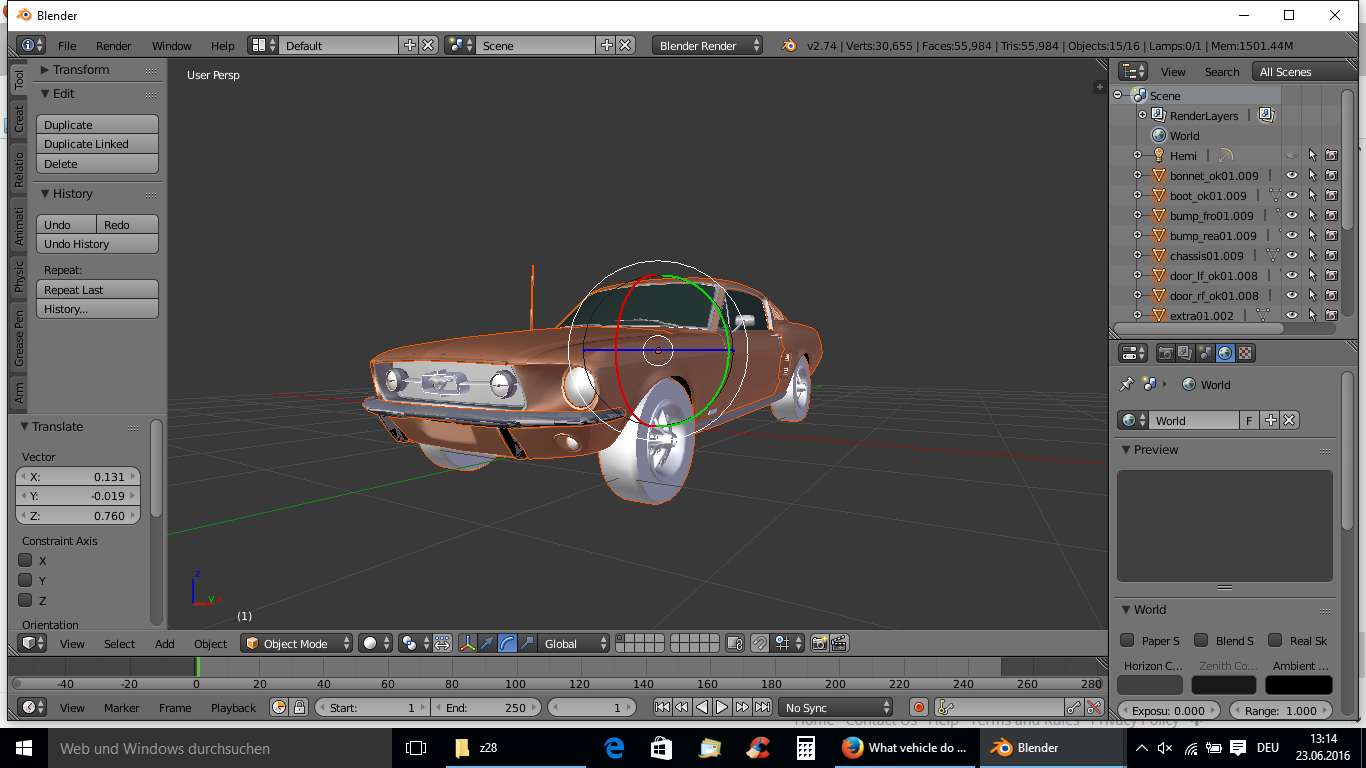Toggle manipulate center points icon
This screenshot has width=1366, height=768.
pyautogui.click(x=442, y=643)
